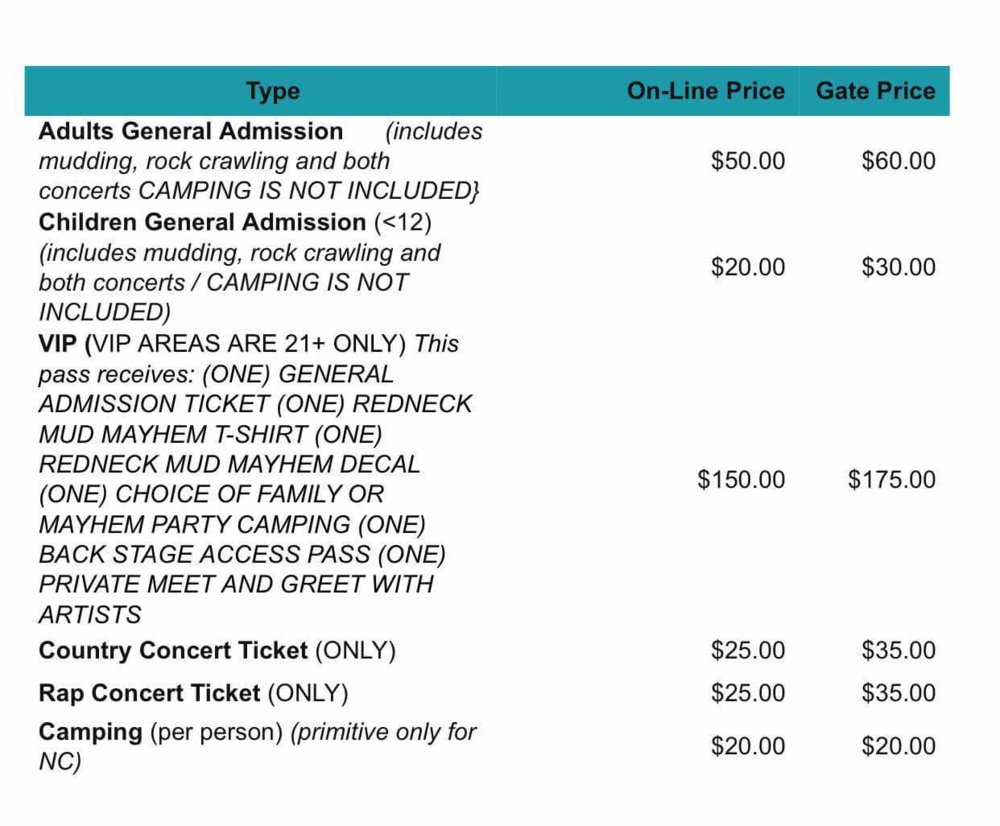Select the Rap Concert Ticket row label

(x=149, y=693)
